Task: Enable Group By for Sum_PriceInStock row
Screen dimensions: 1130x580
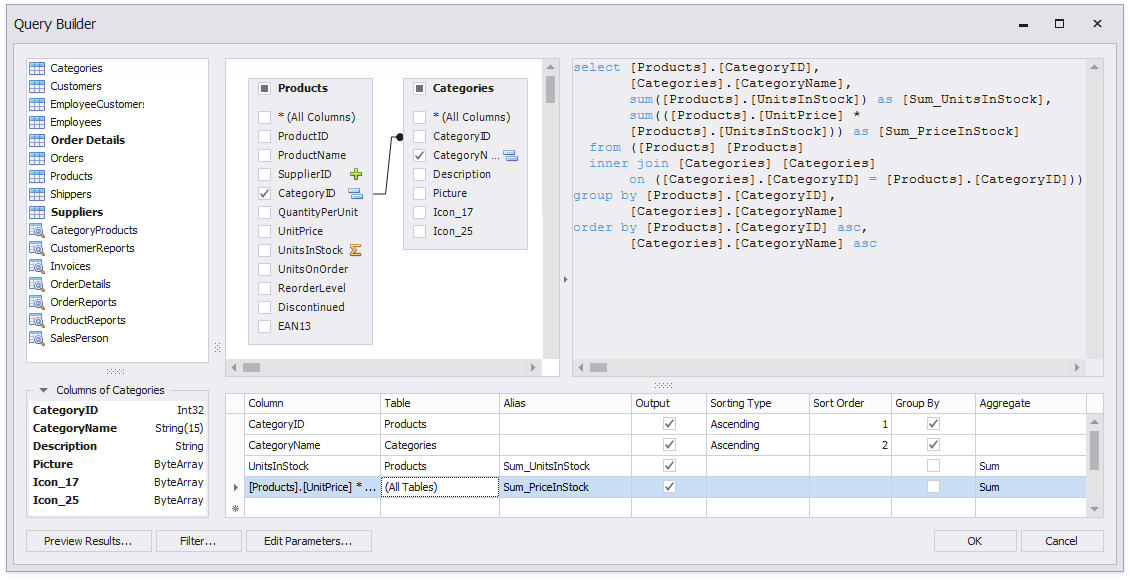Action: 933,487
